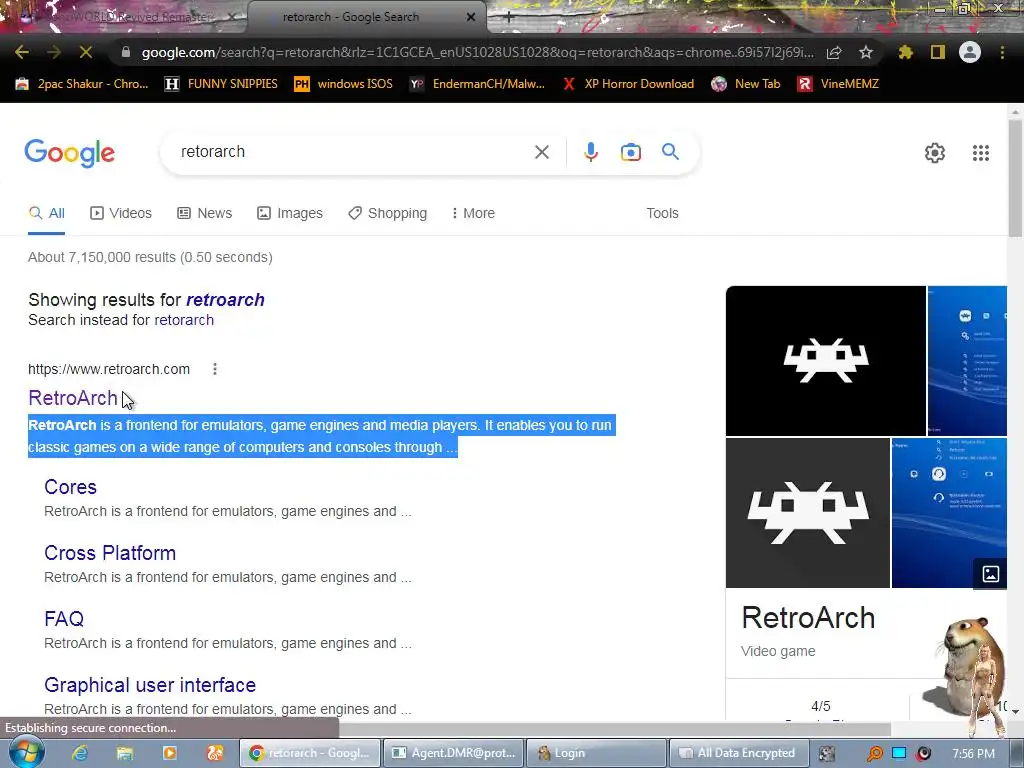
Task: Open the grey RetroArch logo thumbnail
Action: 808,513
